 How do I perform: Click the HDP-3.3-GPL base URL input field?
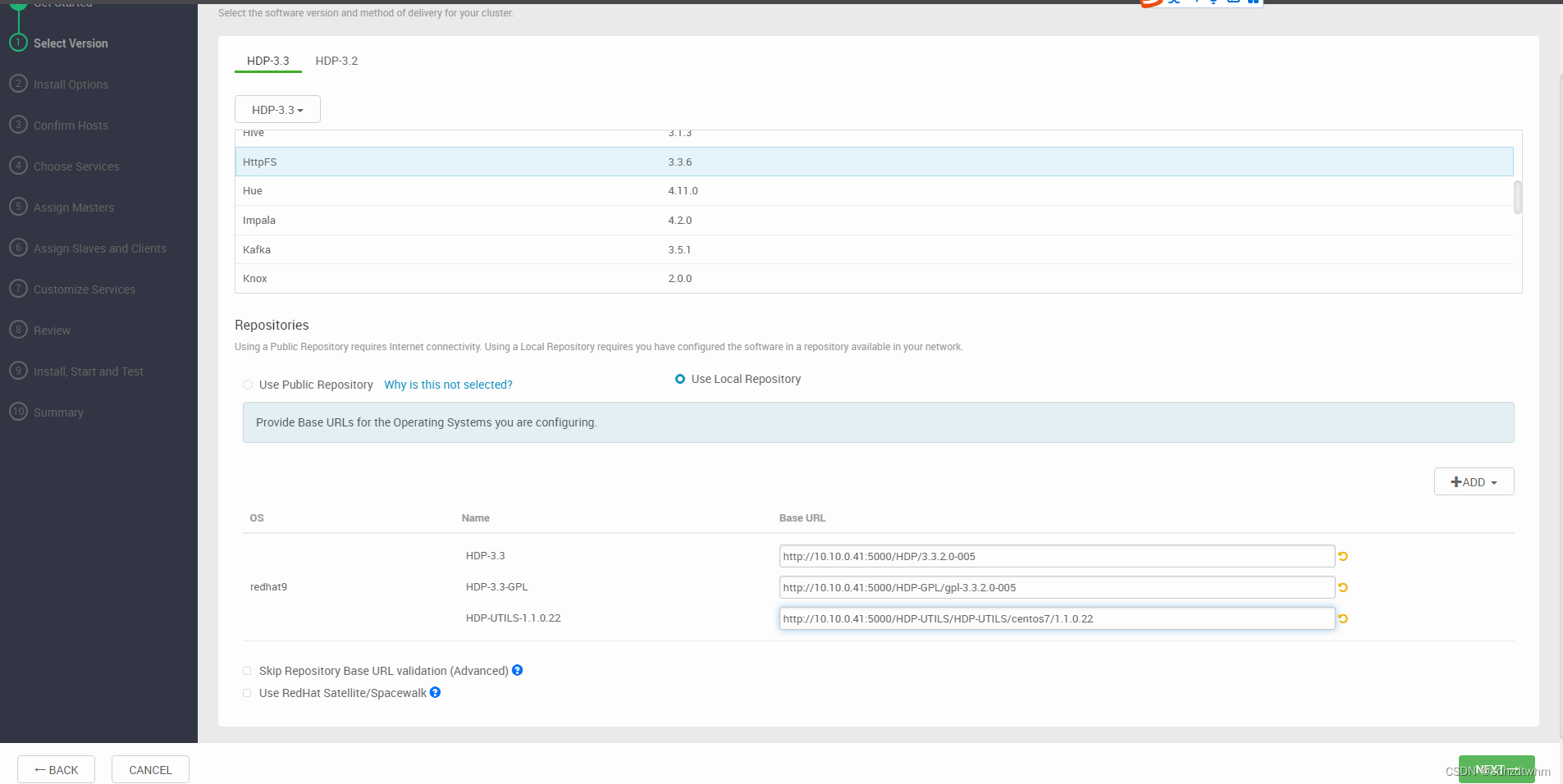click(1057, 587)
